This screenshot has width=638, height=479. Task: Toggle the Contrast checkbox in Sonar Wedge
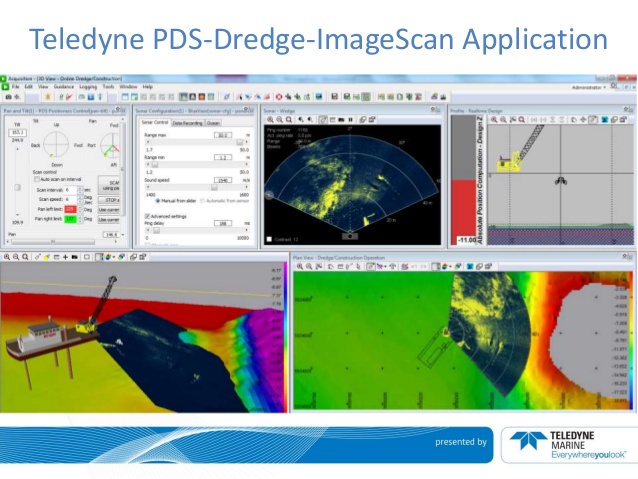(269, 239)
